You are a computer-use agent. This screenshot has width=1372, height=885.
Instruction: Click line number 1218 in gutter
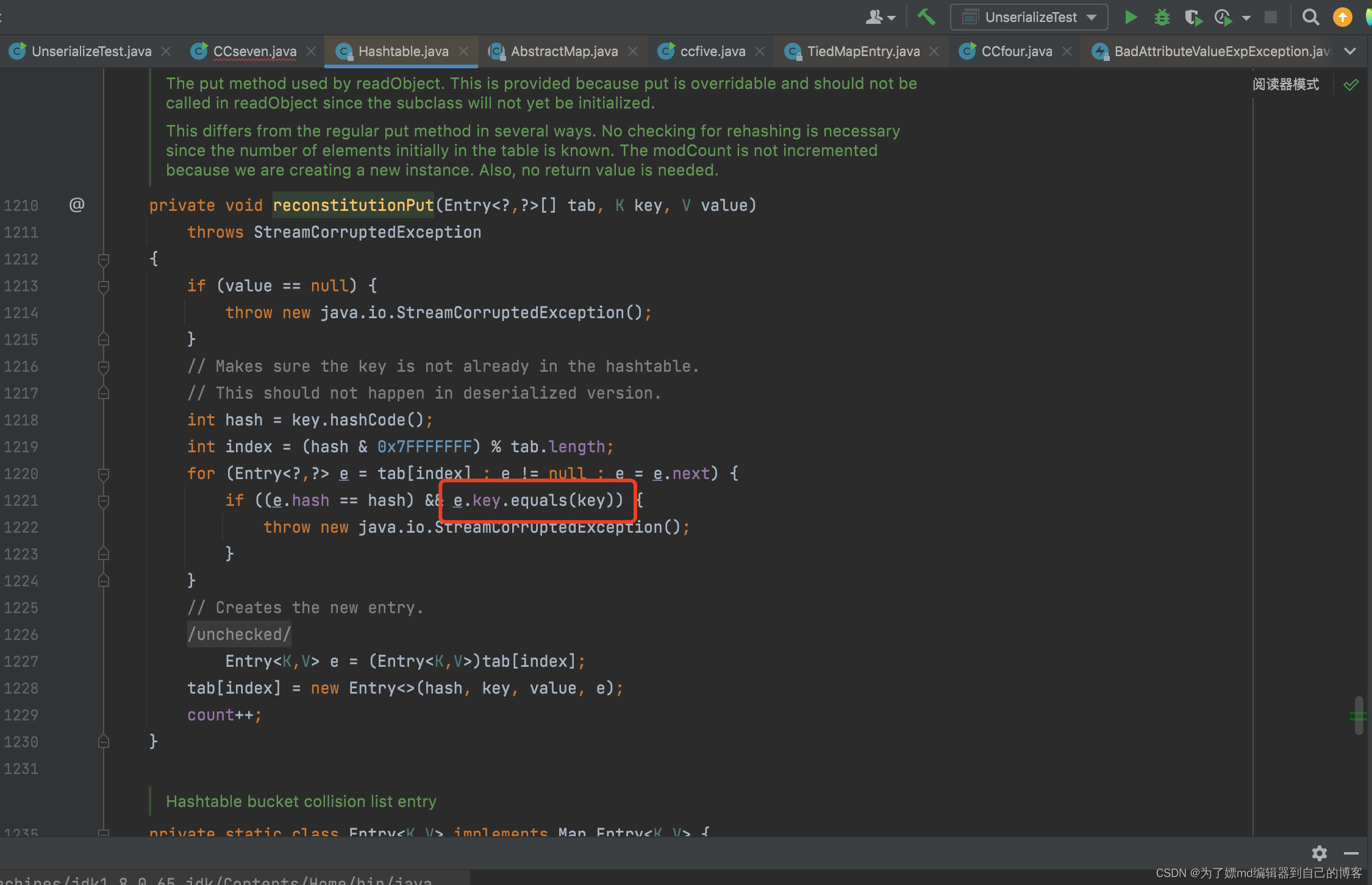21,420
